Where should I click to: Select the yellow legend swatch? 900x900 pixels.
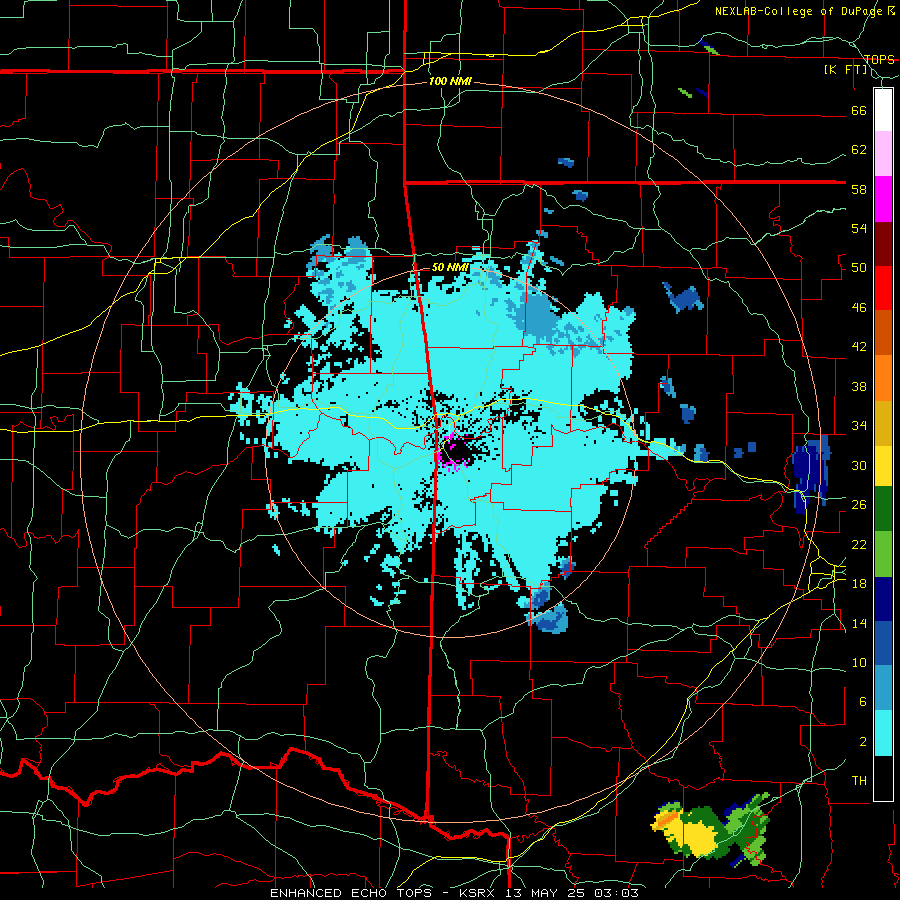[x=883, y=466]
